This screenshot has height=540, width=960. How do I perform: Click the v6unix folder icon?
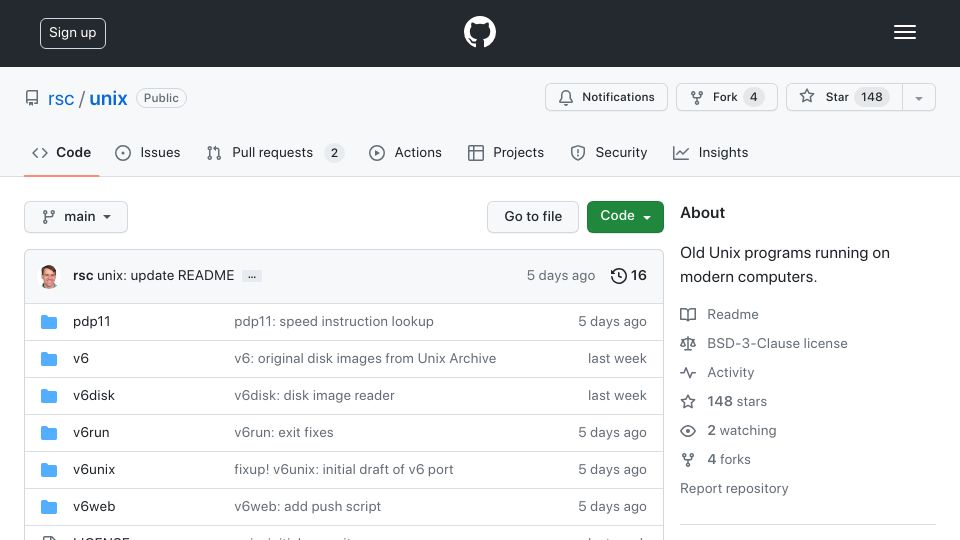(49, 470)
